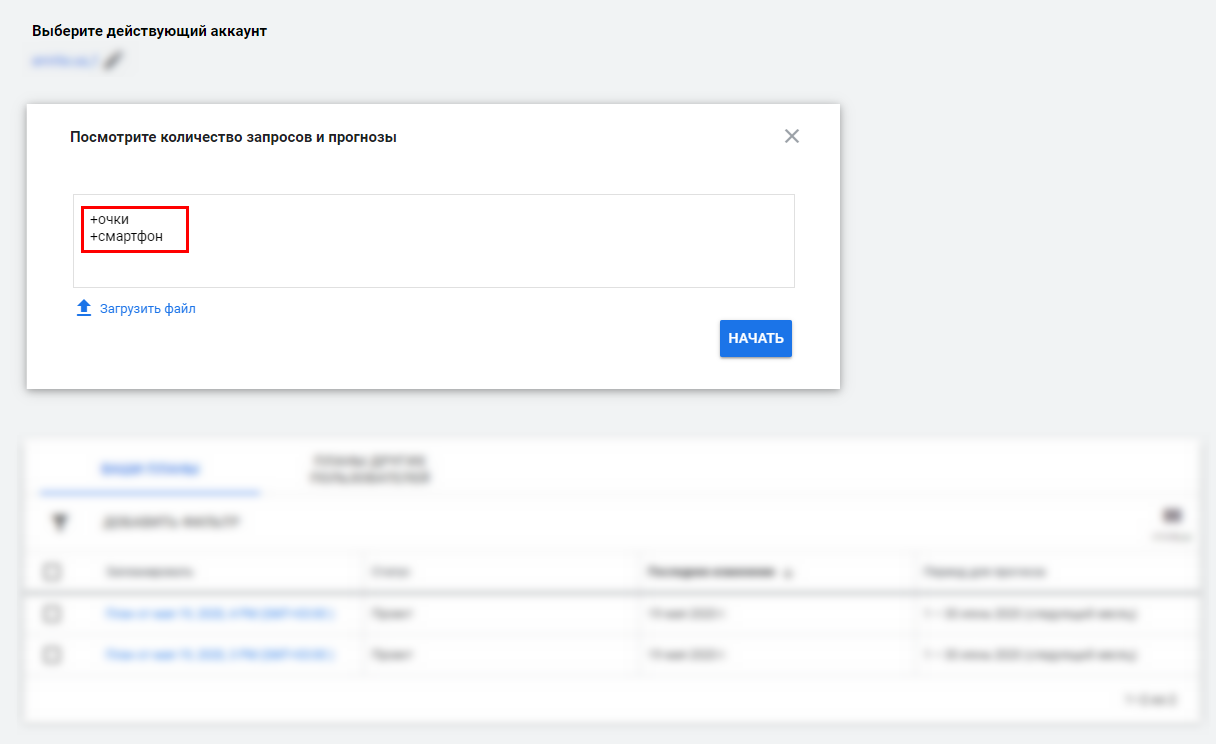Switch to the other users' plans tab
The height and width of the screenshot is (744, 1216).
370,468
